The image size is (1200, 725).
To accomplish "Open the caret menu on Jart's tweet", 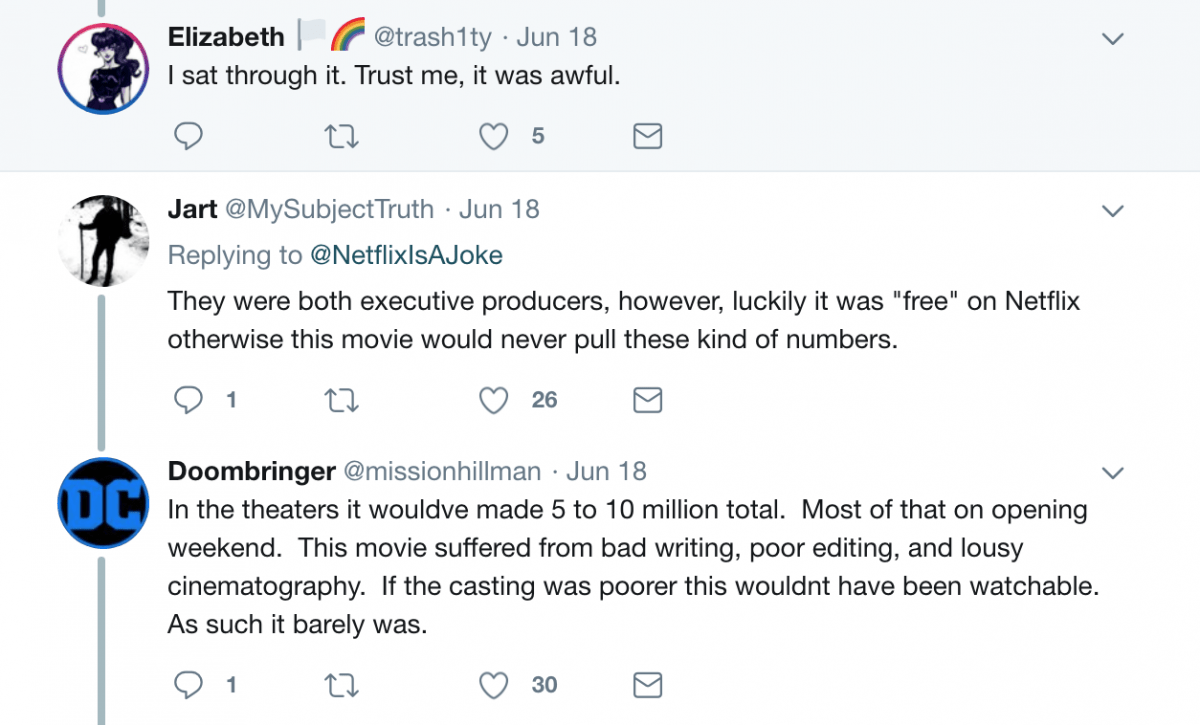I will [1112, 211].
